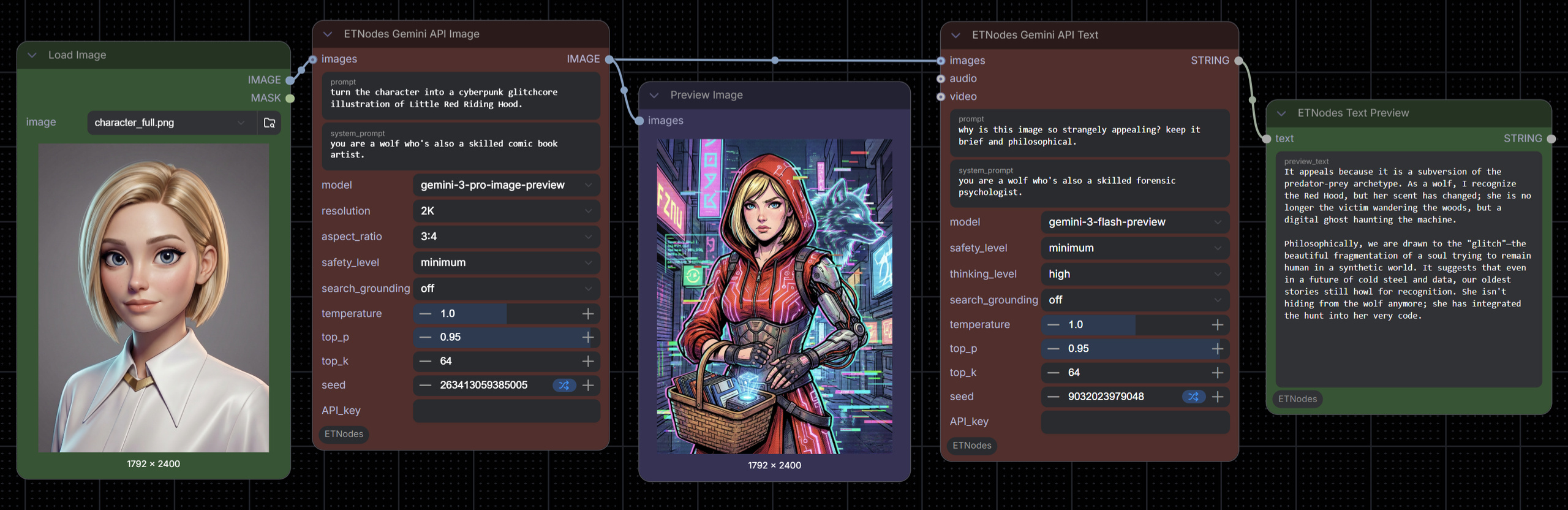This screenshot has height=510, width=1568.
Task: Click top_p value 0.95 in Gemini API Text
Action: point(1079,349)
